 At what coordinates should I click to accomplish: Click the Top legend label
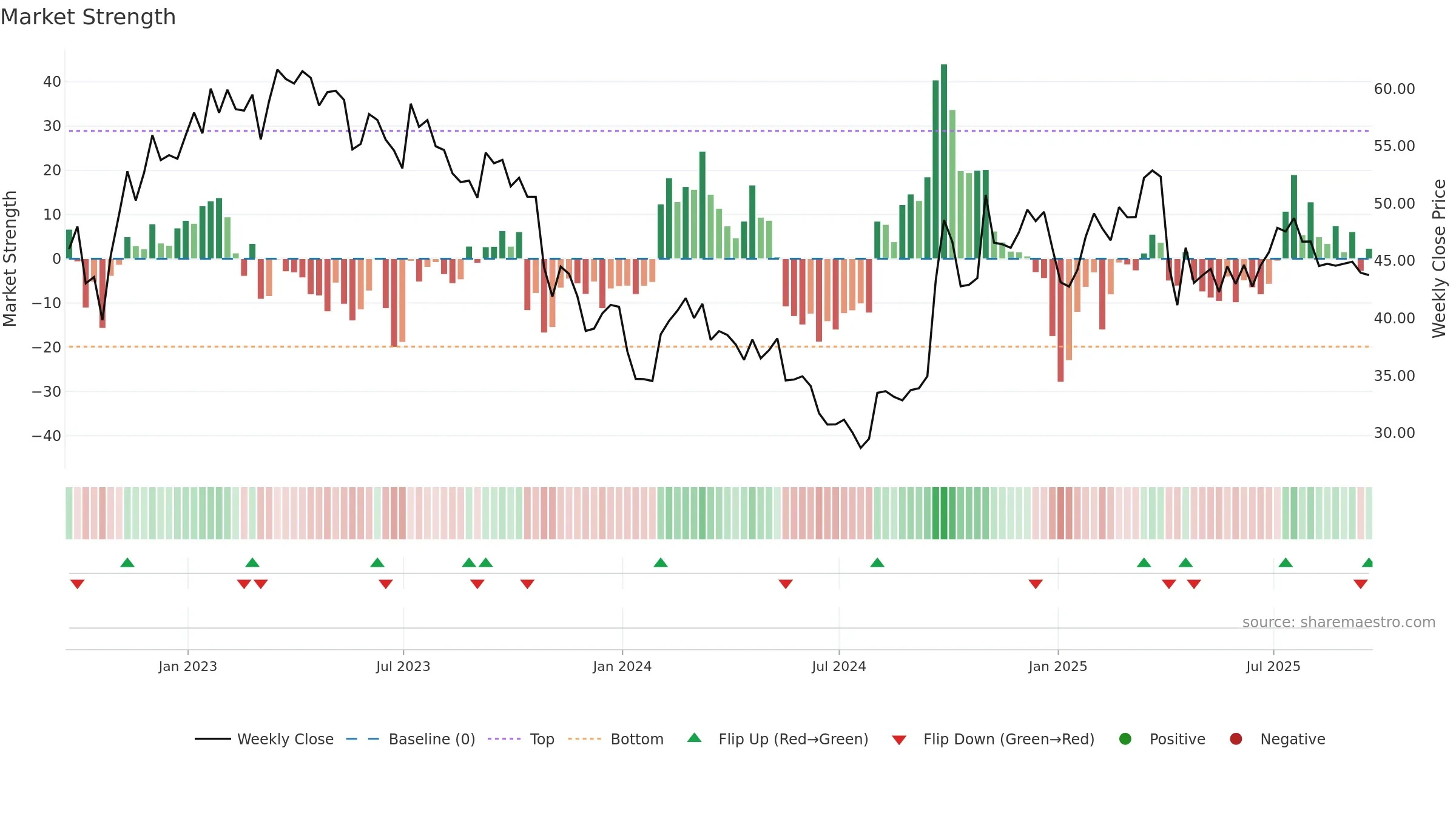(542, 739)
